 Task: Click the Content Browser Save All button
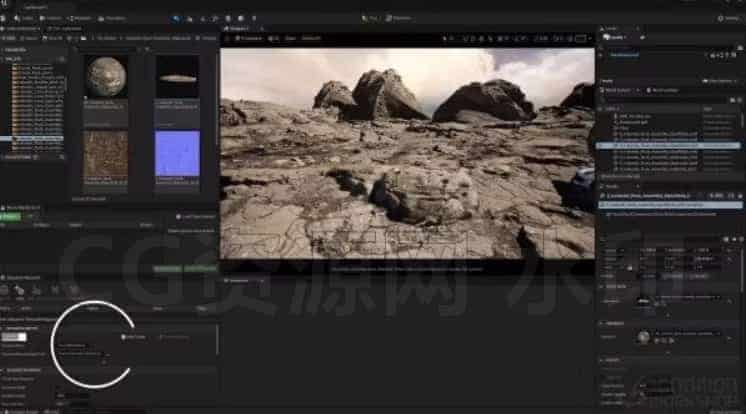[52, 38]
